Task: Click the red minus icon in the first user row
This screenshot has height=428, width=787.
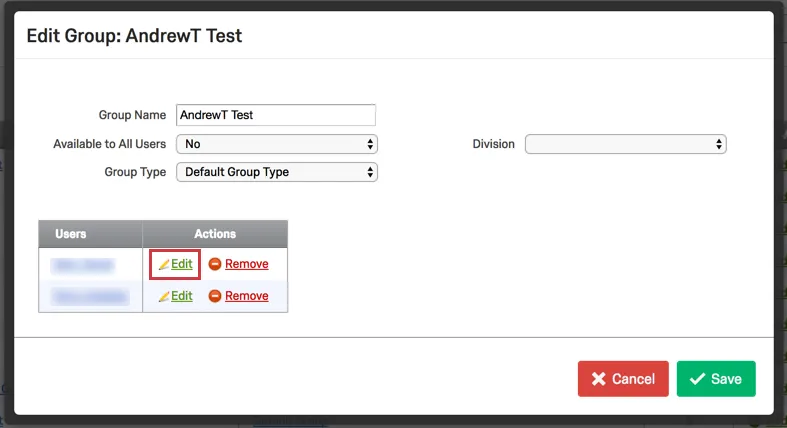Action: [215, 265]
